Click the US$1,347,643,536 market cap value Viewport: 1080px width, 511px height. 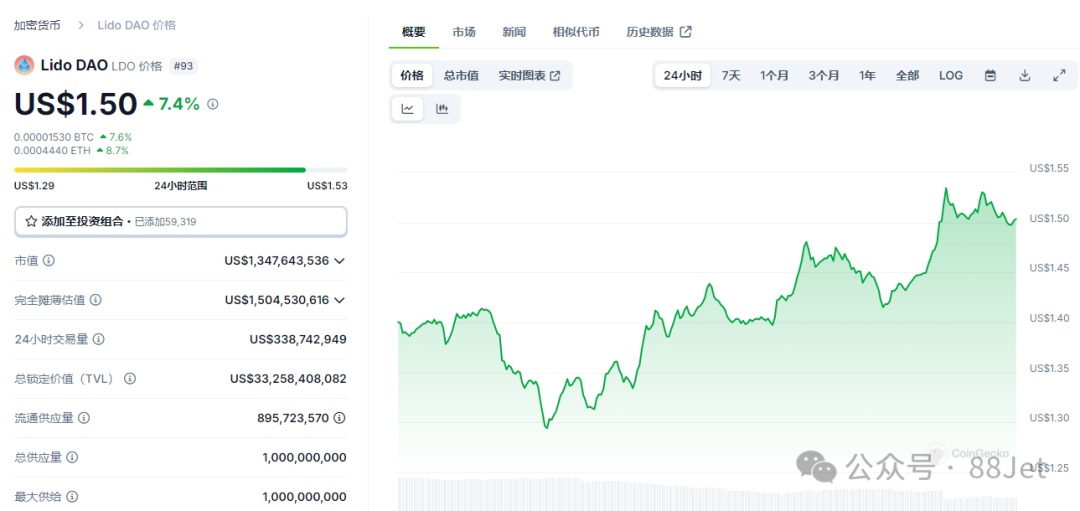276,261
